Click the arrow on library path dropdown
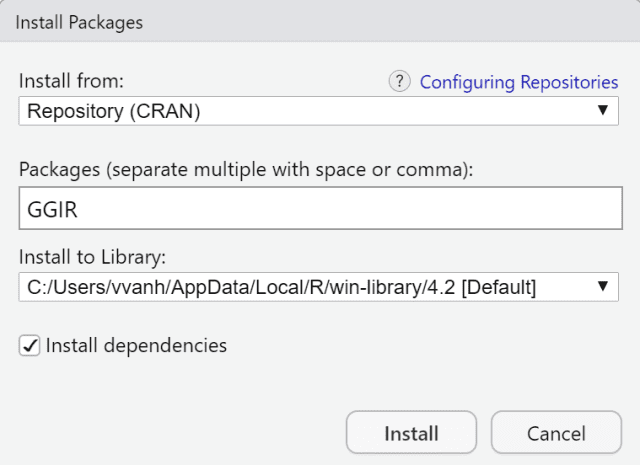Image resolution: width=640 pixels, height=465 pixels. [x=602, y=287]
